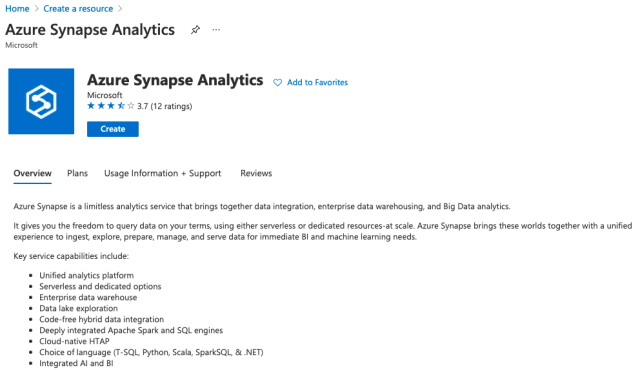Image resolution: width=640 pixels, height=370 pixels.
Task: Click the chevron after Create a resource
Action: click(x=120, y=9)
